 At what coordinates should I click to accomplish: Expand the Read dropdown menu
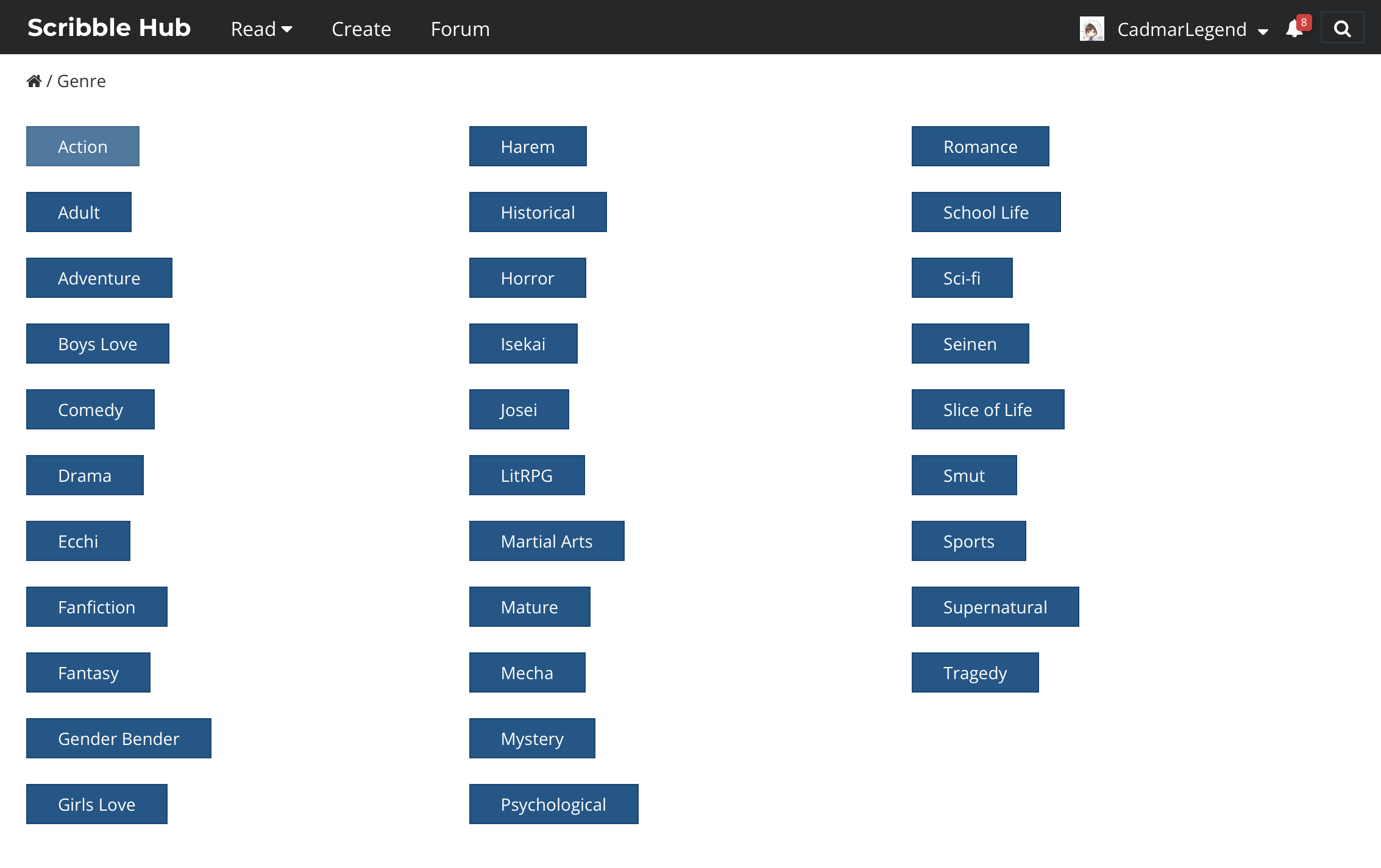click(x=261, y=29)
